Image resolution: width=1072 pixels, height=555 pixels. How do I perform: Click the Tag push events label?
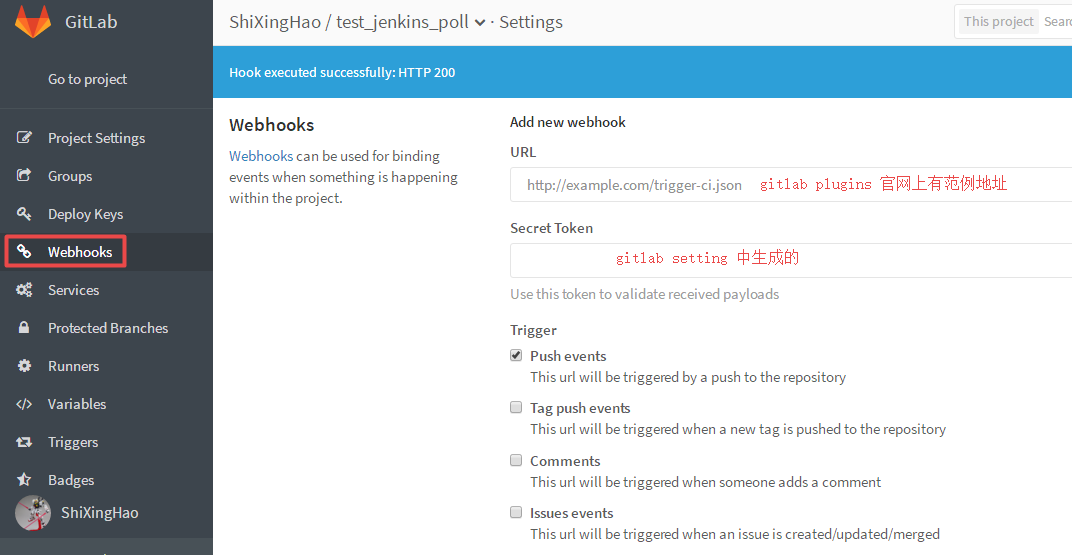(580, 408)
